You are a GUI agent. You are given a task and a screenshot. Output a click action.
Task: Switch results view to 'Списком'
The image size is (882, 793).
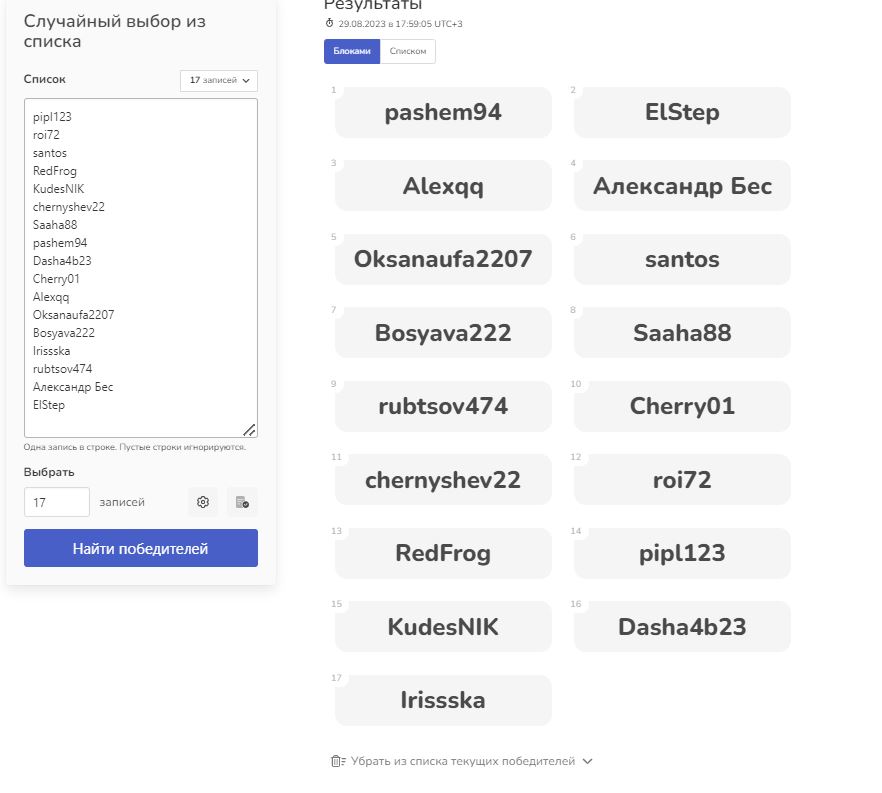point(407,51)
